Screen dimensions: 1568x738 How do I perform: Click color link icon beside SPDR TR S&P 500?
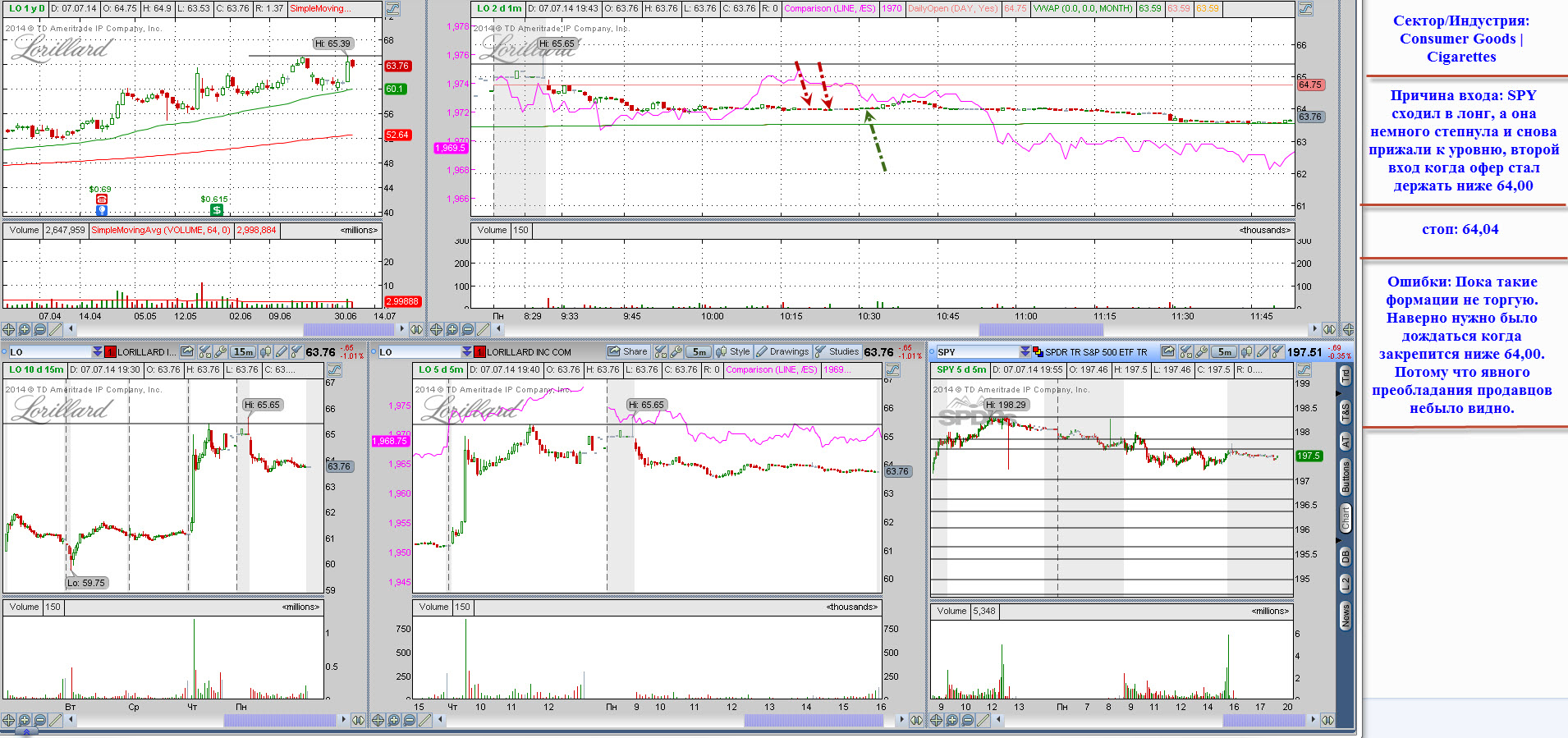pos(1038,352)
